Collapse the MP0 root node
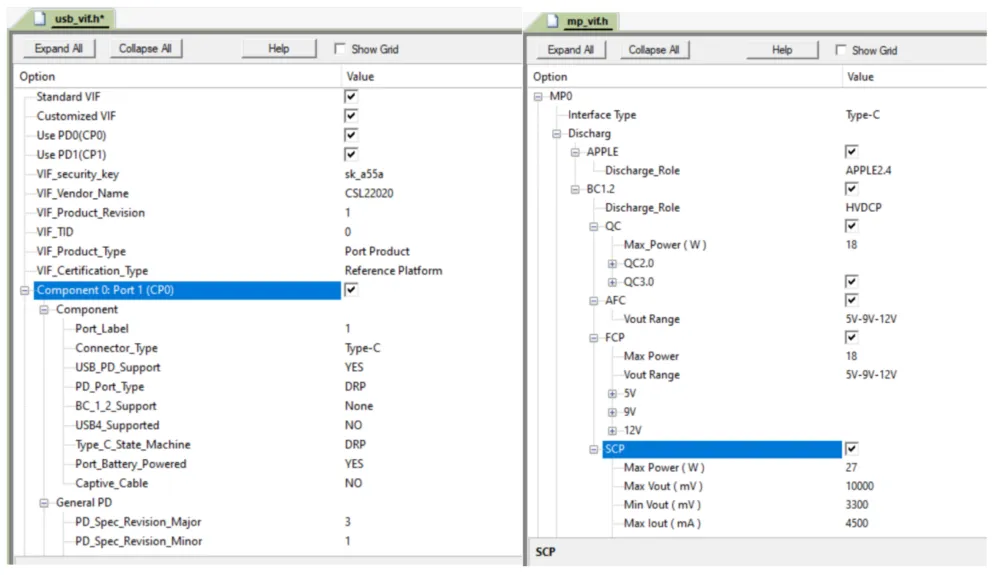Viewport: 996px width, 575px height. point(538,97)
